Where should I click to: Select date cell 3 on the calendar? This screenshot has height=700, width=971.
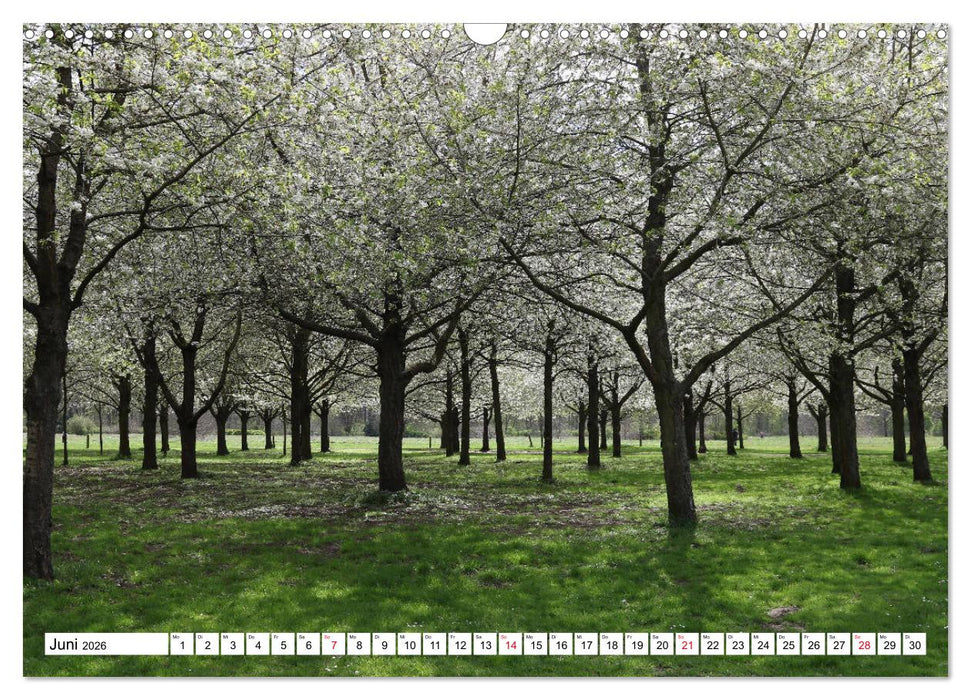(x=232, y=644)
